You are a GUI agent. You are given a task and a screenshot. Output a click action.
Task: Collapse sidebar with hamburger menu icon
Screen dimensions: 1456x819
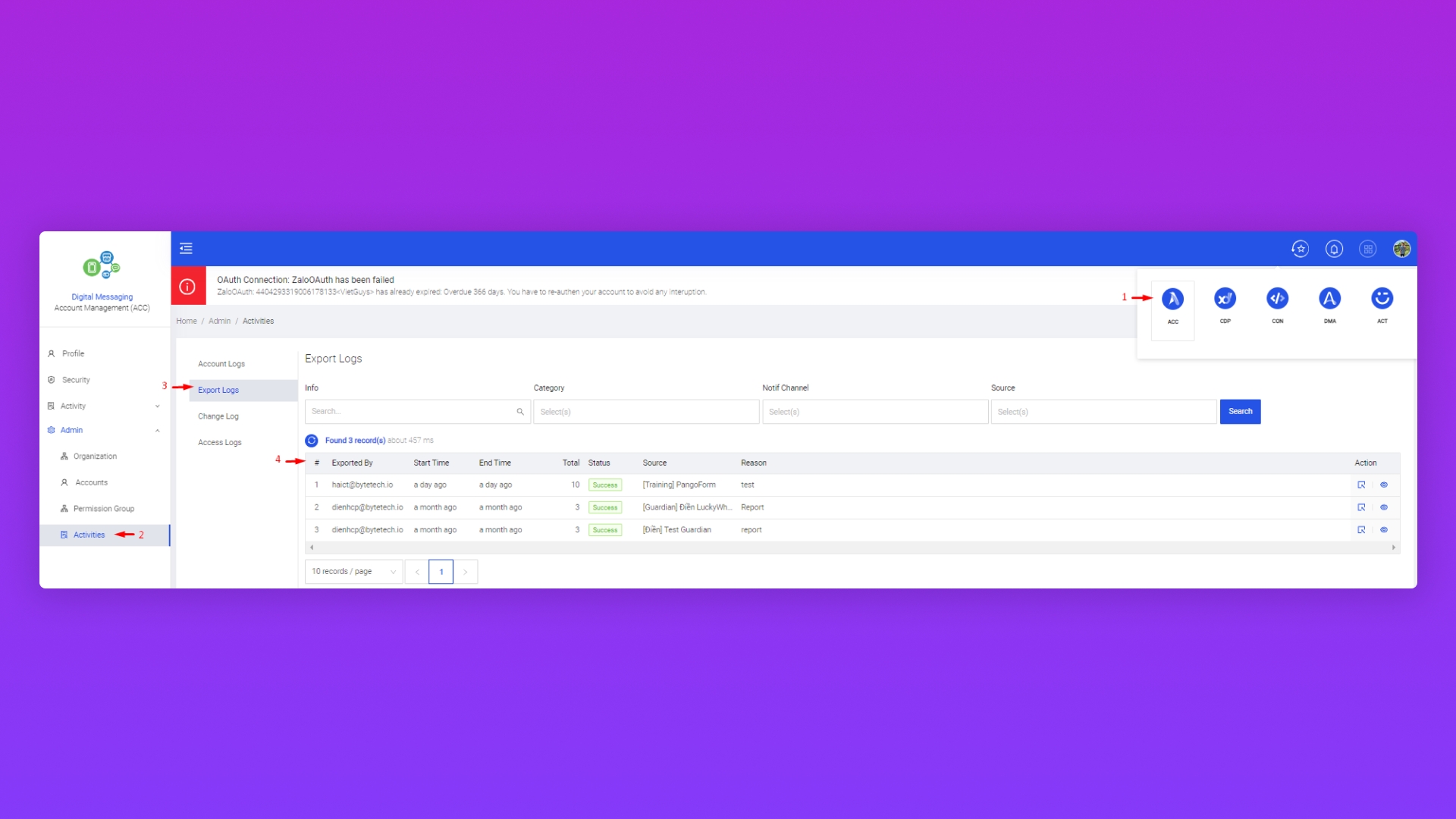[x=186, y=249]
